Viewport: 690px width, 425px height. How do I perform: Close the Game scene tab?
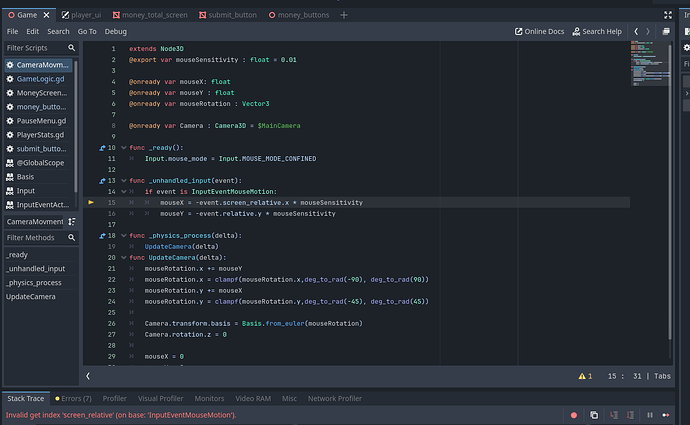click(46, 15)
